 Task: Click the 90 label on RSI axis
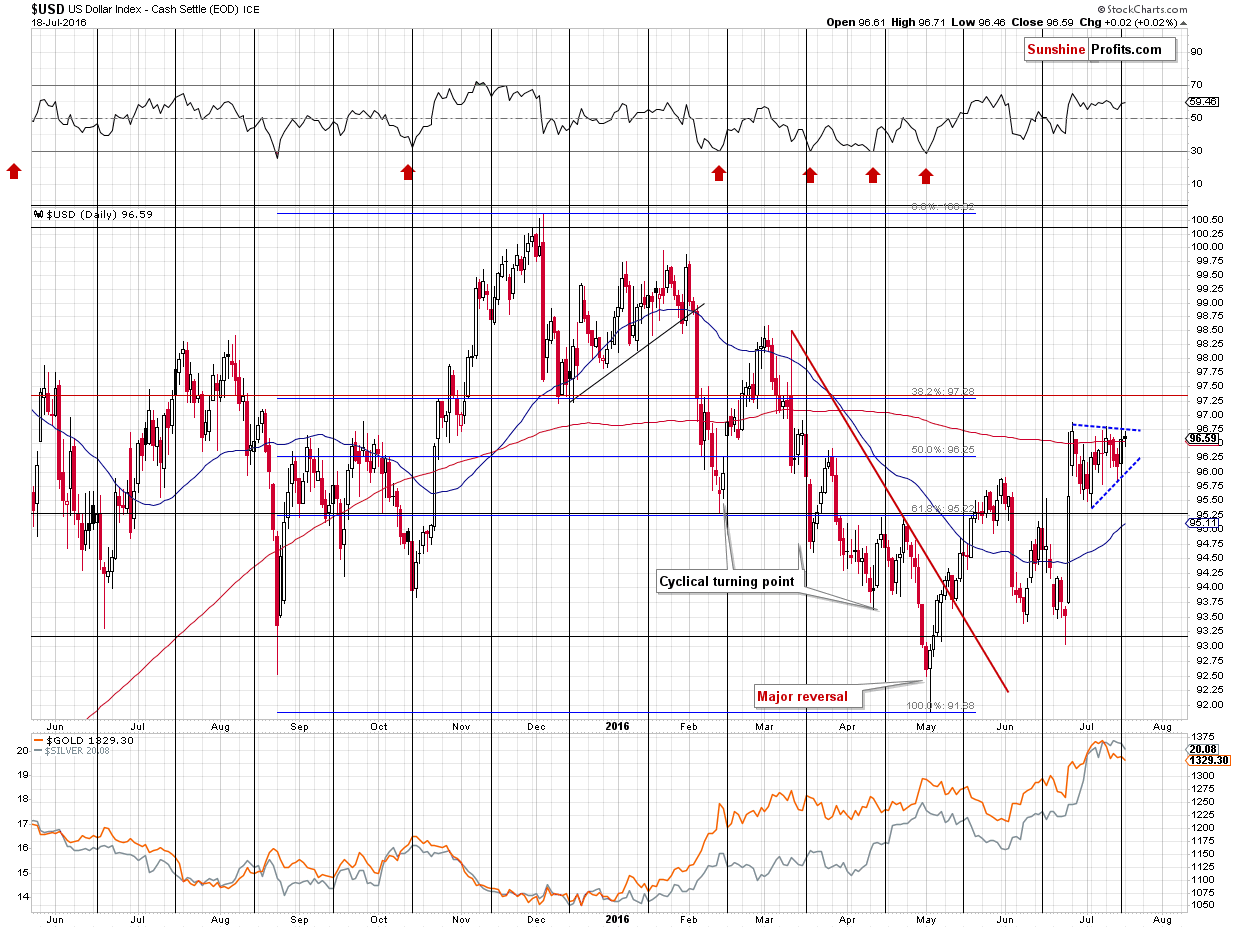coord(1197,52)
